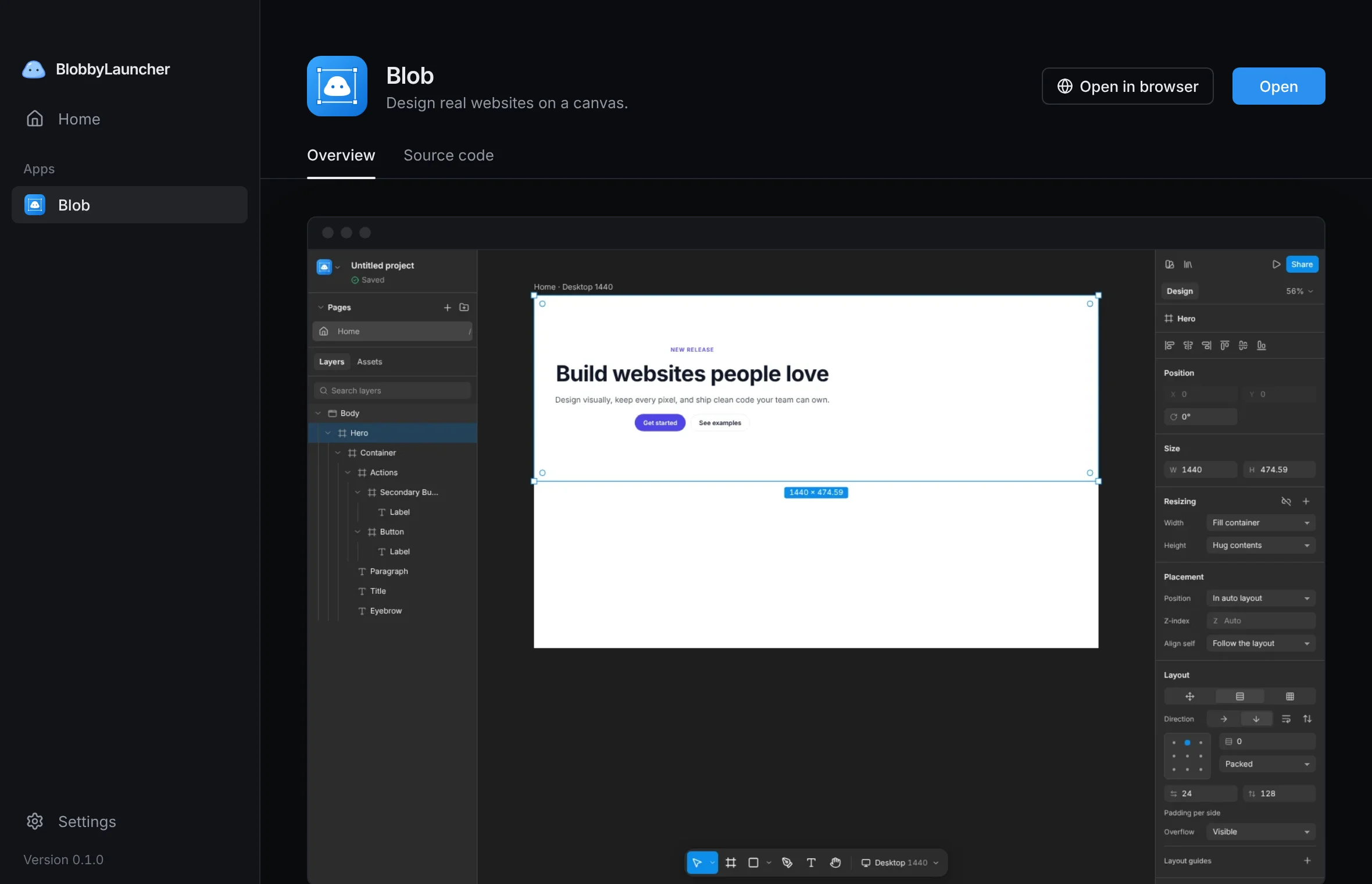Screen dimensions: 1372x884
Task: Switch to the Assets tab
Action: 370,362
